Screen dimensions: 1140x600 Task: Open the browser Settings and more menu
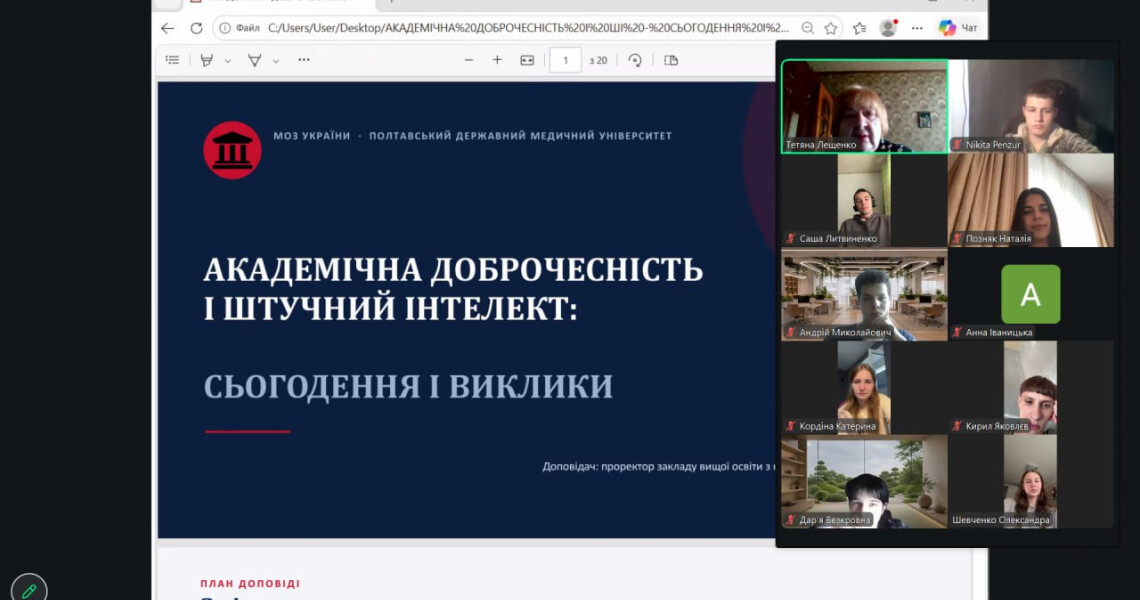(917, 28)
